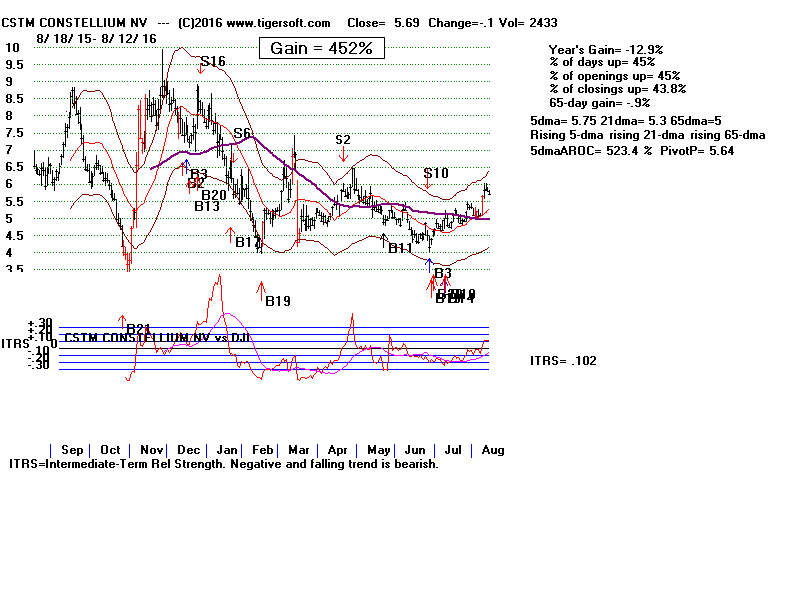
Task: Select the S6 sell signal label
Action: 242,134
